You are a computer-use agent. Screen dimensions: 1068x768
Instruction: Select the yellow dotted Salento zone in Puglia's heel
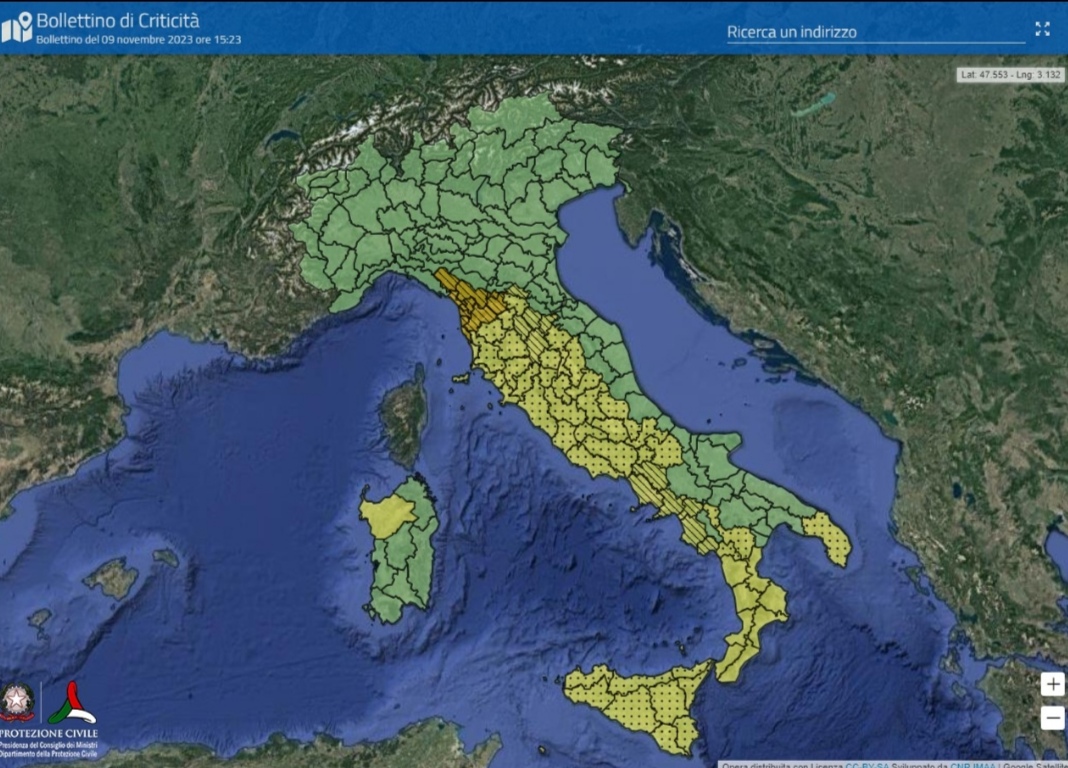coord(829,536)
